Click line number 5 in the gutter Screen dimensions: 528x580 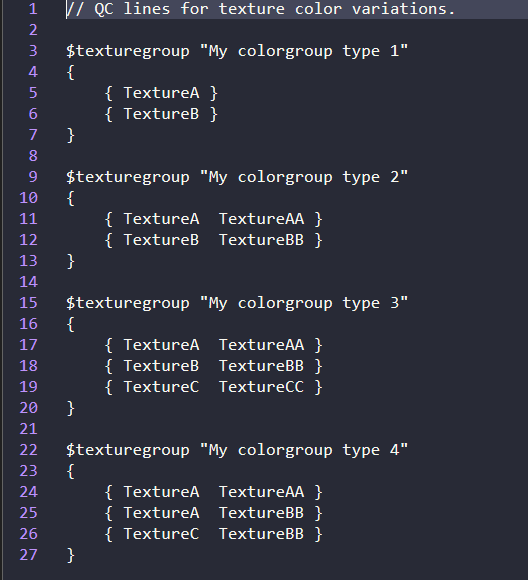tap(33, 93)
